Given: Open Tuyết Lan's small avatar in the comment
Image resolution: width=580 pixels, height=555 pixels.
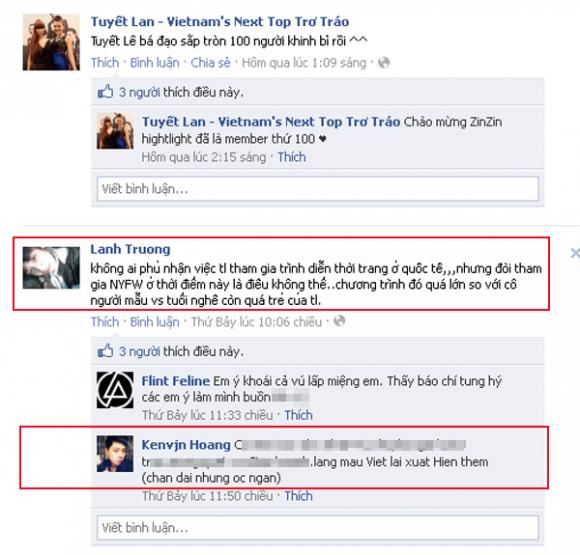Looking at the screenshot, I should point(115,131).
